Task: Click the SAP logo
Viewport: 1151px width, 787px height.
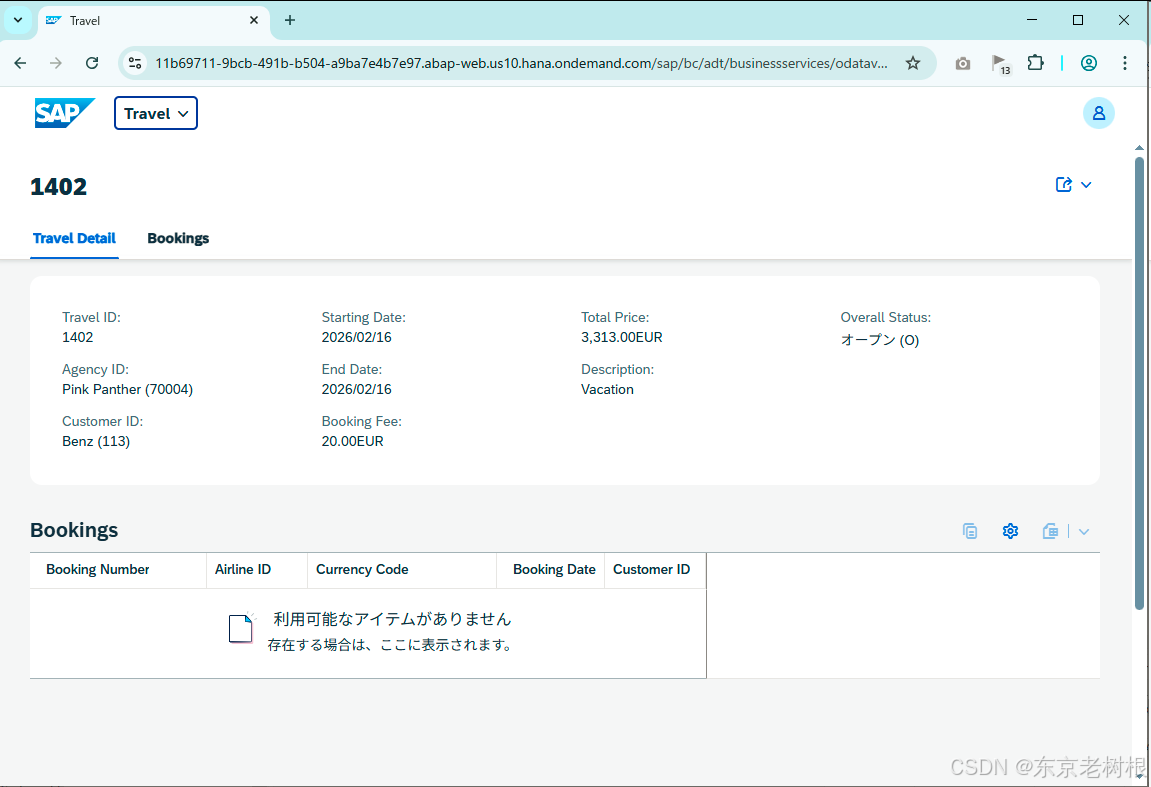Action: [65, 113]
